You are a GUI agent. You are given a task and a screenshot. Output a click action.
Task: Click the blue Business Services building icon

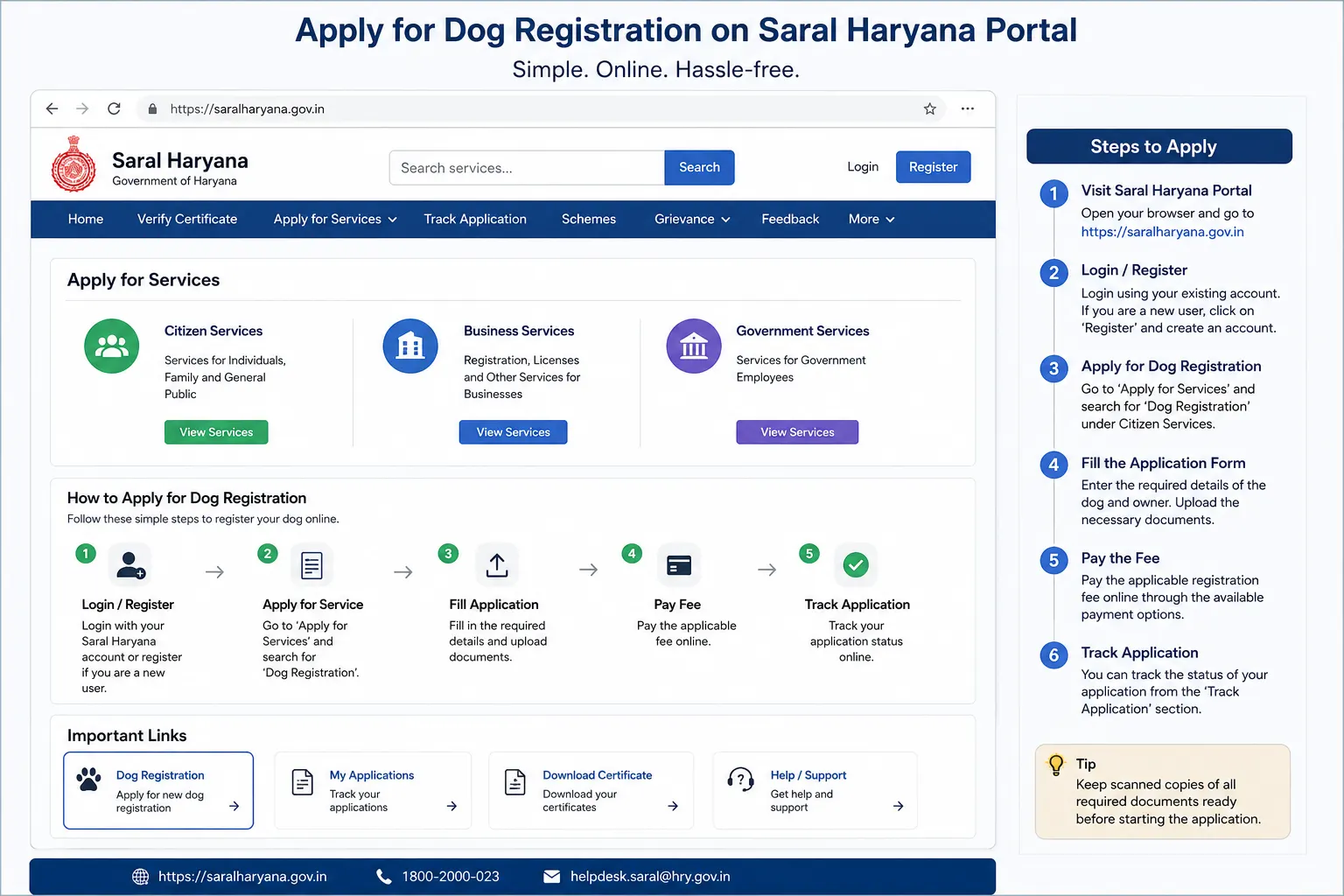(410, 346)
